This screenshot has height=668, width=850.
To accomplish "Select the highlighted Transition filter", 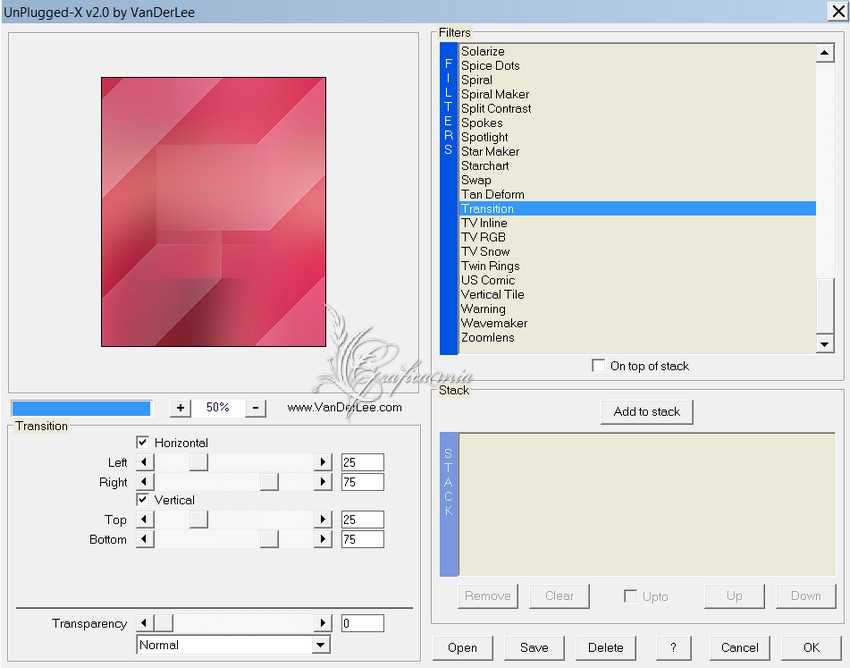I will (638, 209).
